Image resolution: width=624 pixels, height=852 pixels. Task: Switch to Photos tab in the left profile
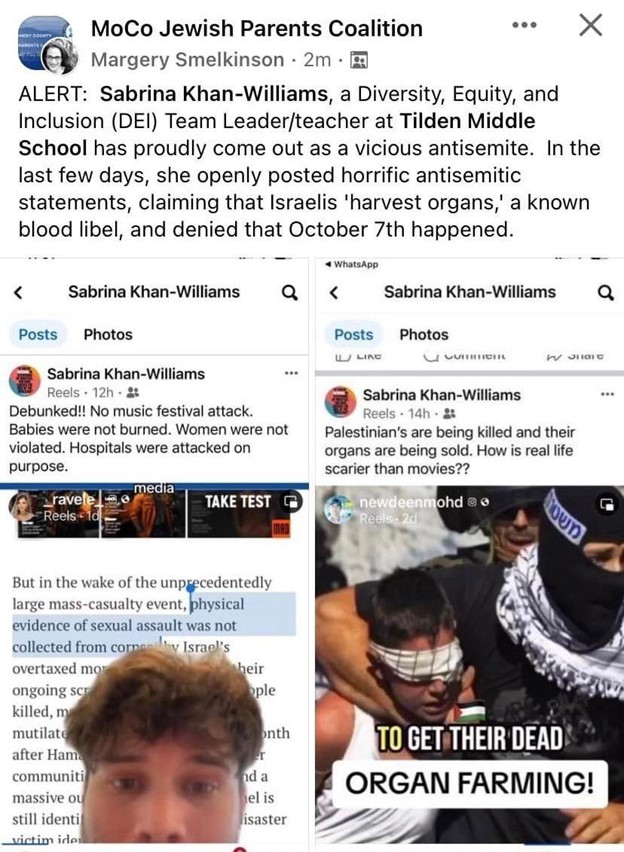(x=108, y=334)
